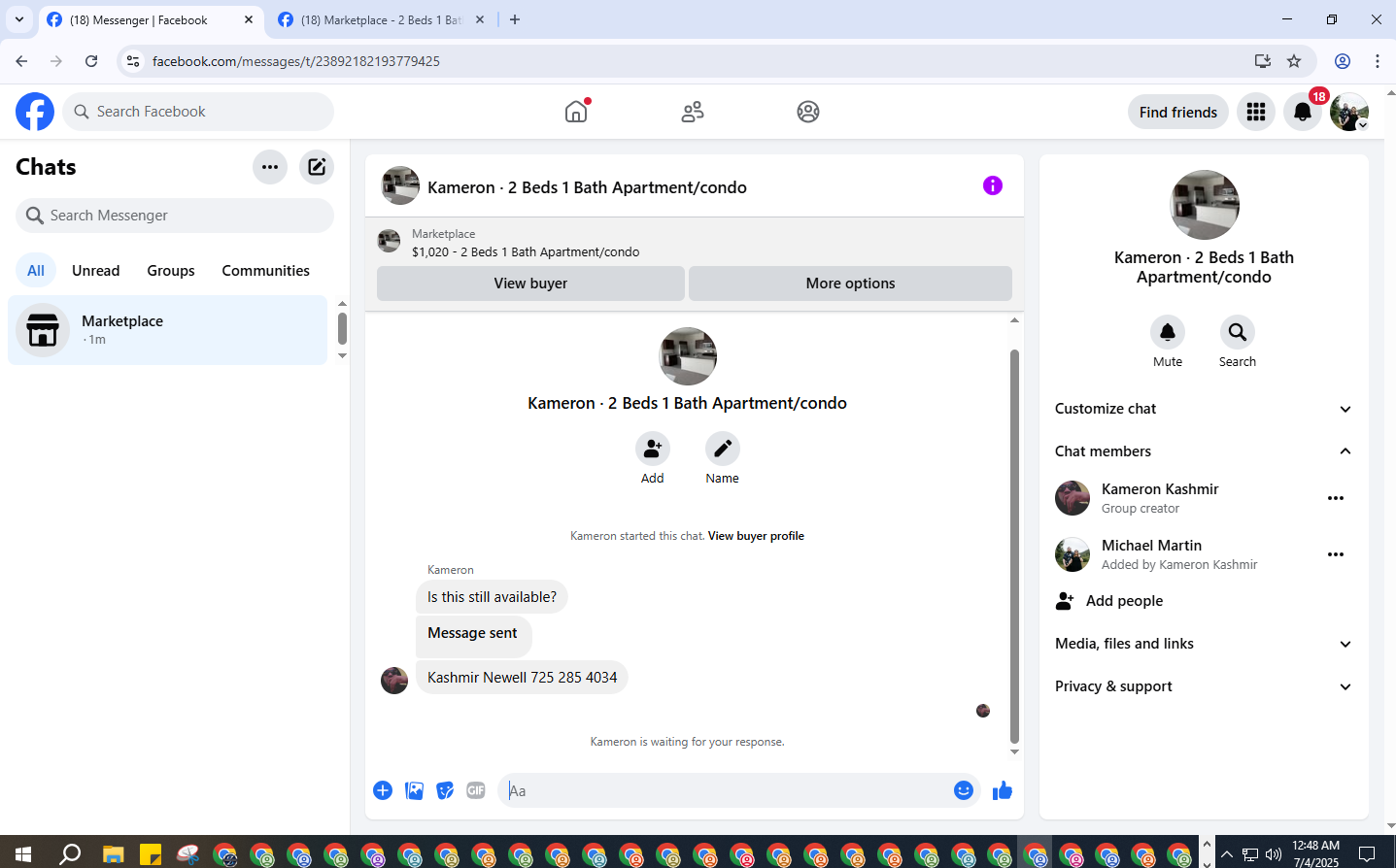Edit chat name with the Name pencil icon
Screen dimensions: 1396x868
coord(723,449)
